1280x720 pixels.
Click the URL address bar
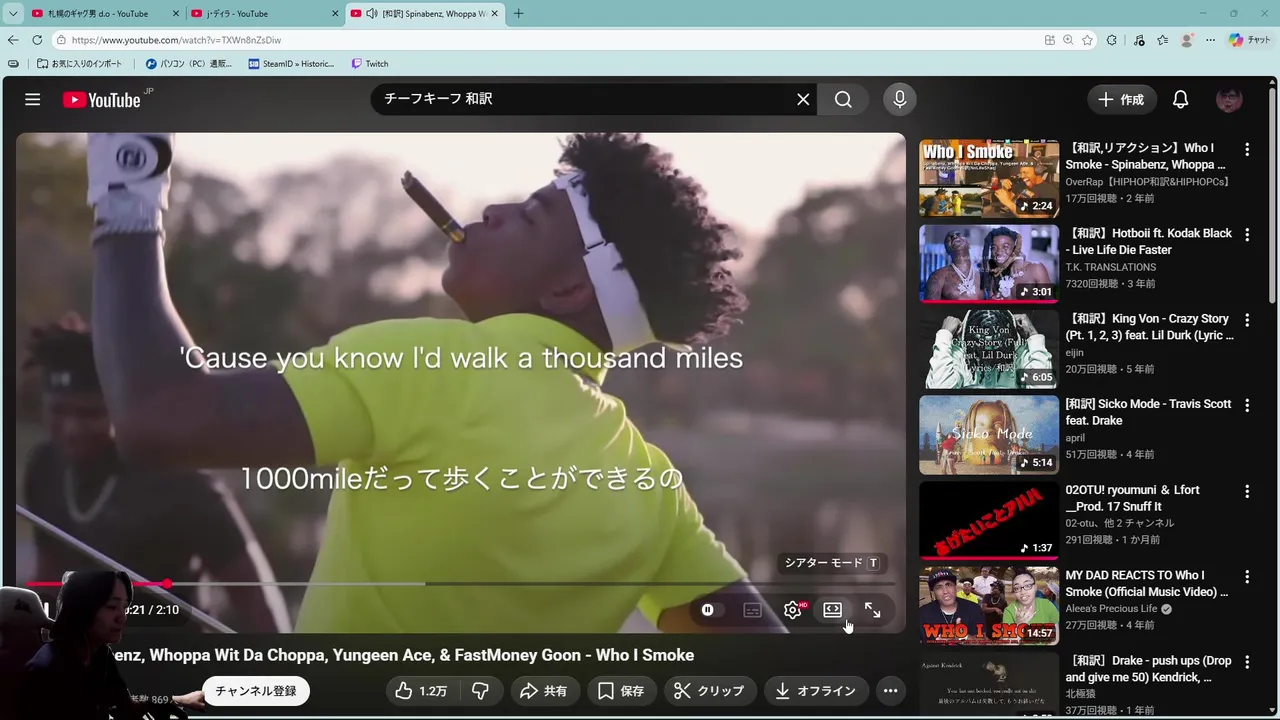pyautogui.click(x=545, y=40)
